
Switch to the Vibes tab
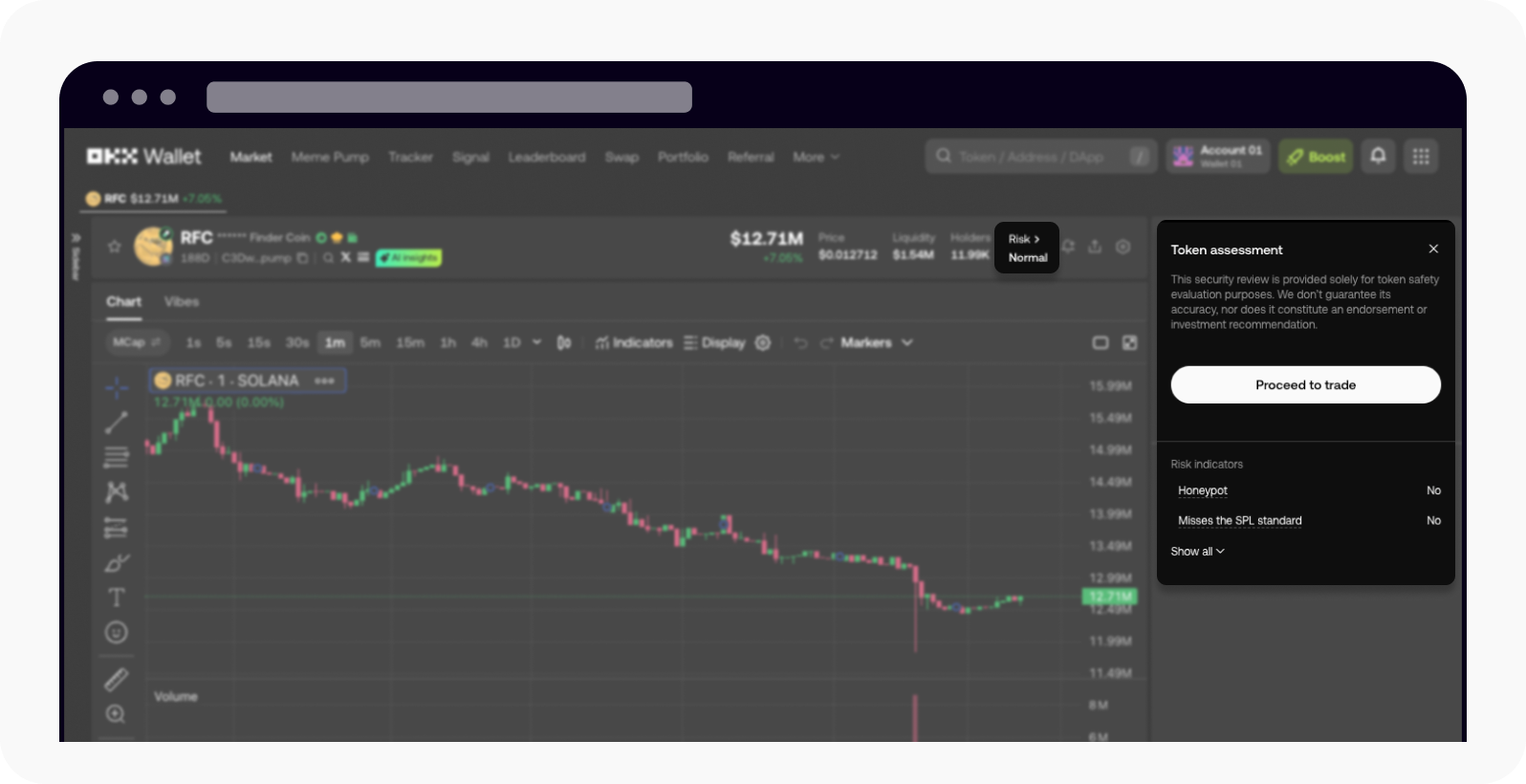[x=182, y=301]
